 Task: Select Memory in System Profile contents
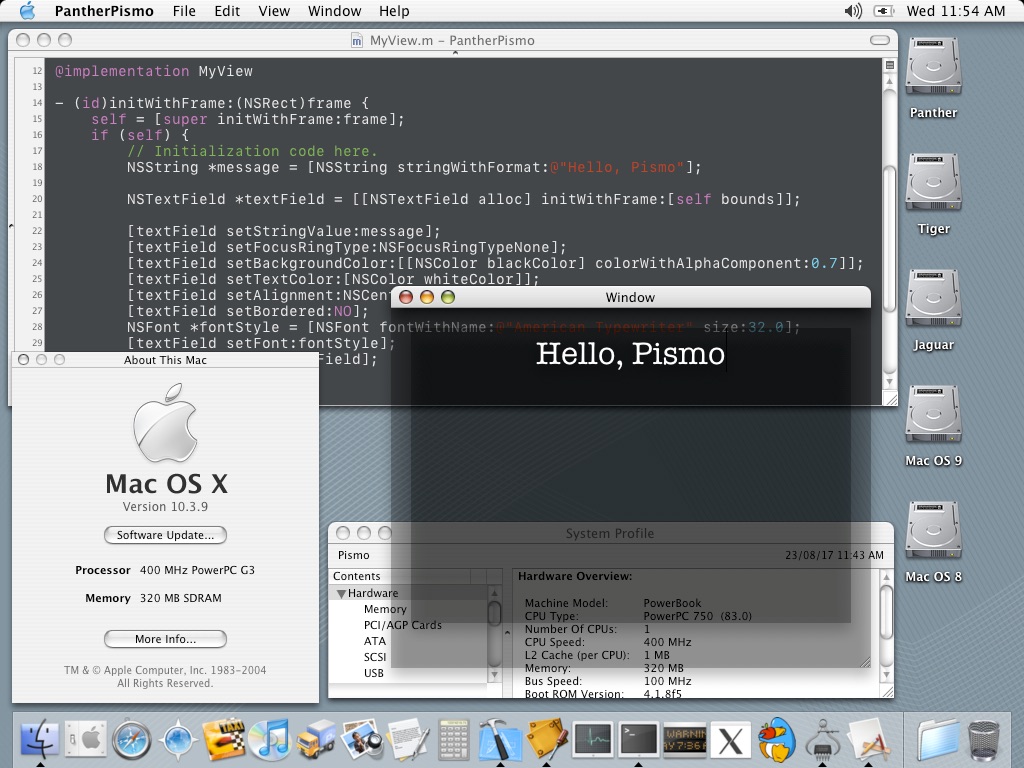pyautogui.click(x=385, y=609)
